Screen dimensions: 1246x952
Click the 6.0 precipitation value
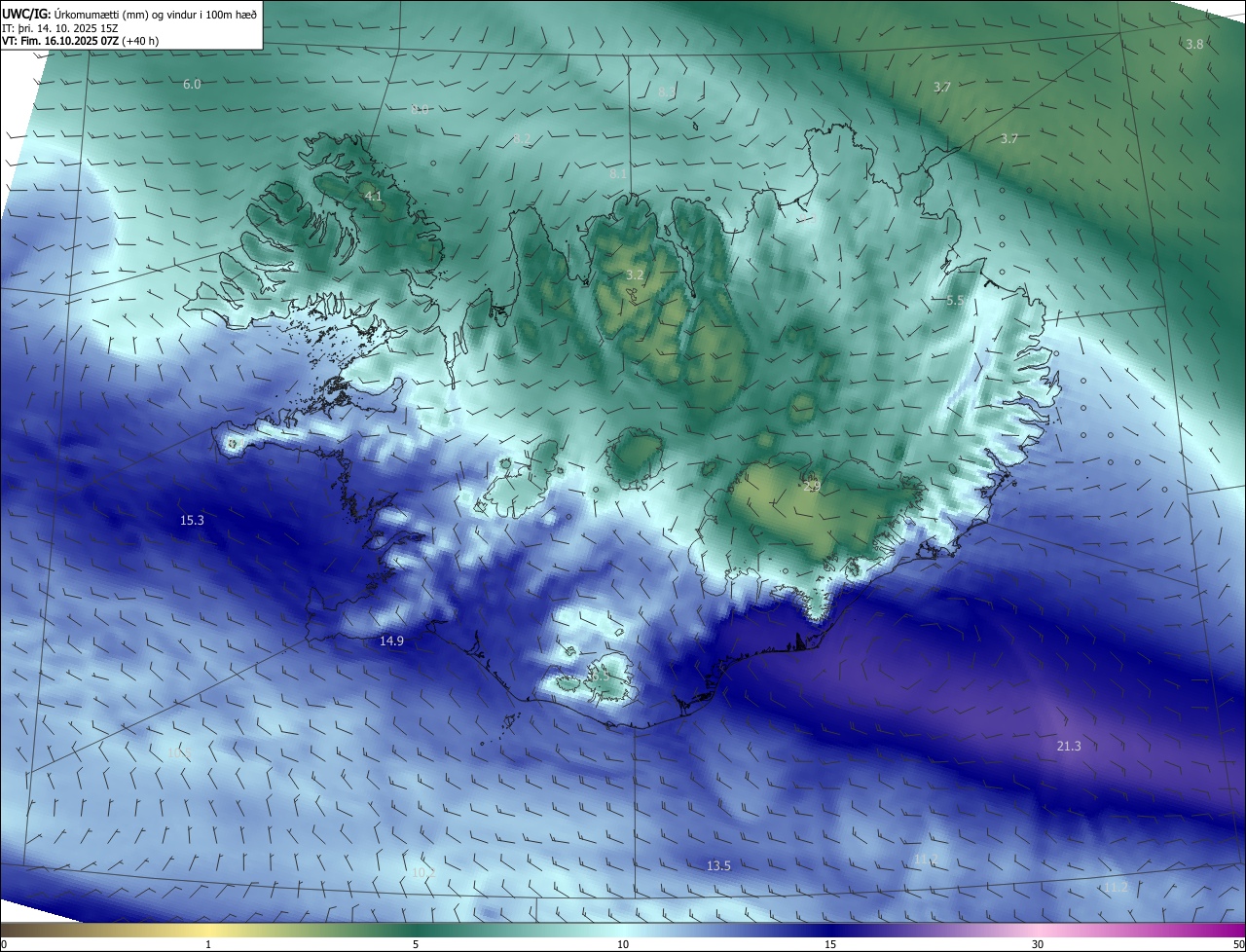point(192,85)
